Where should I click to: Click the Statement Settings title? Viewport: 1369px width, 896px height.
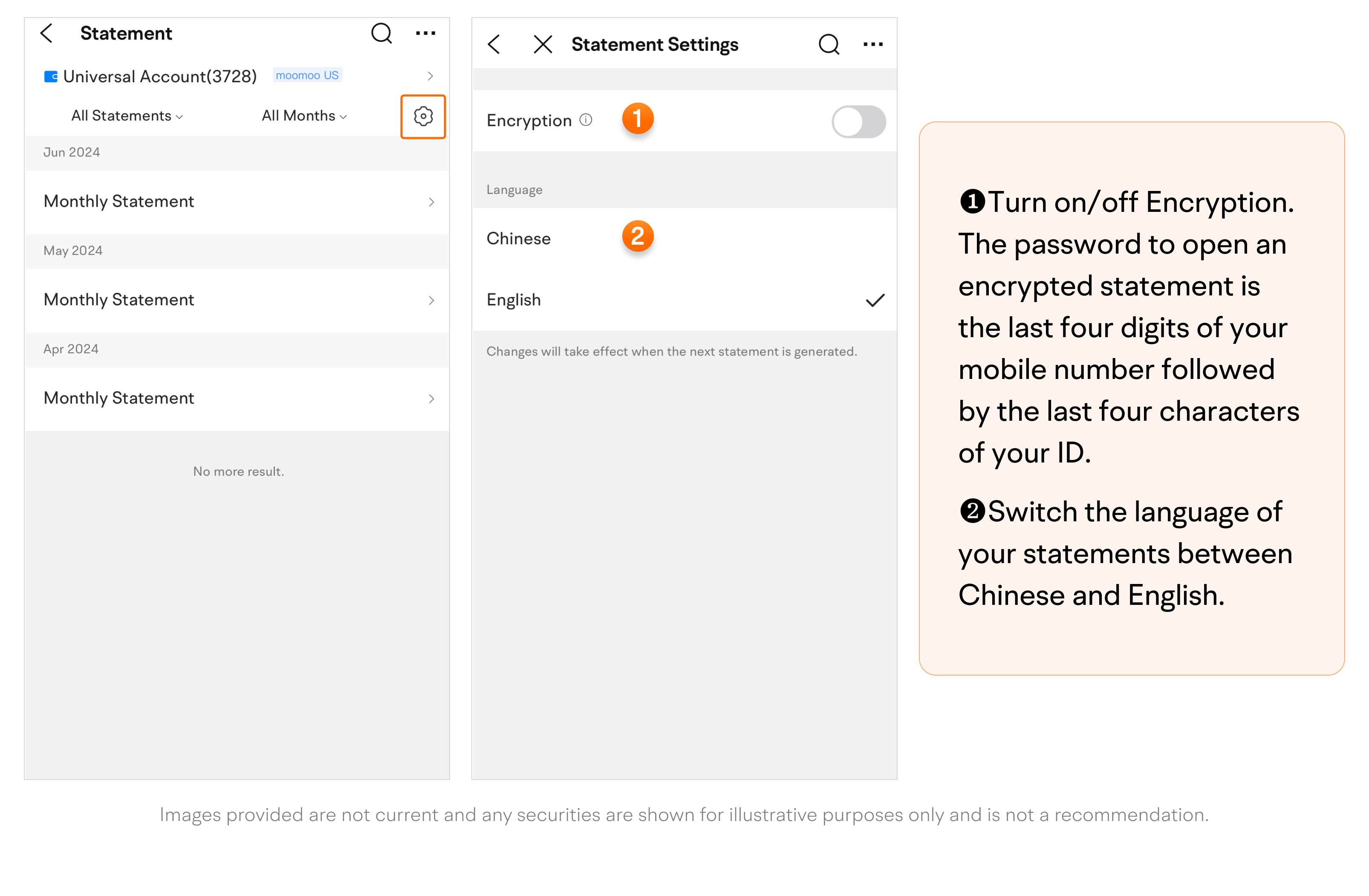(655, 44)
